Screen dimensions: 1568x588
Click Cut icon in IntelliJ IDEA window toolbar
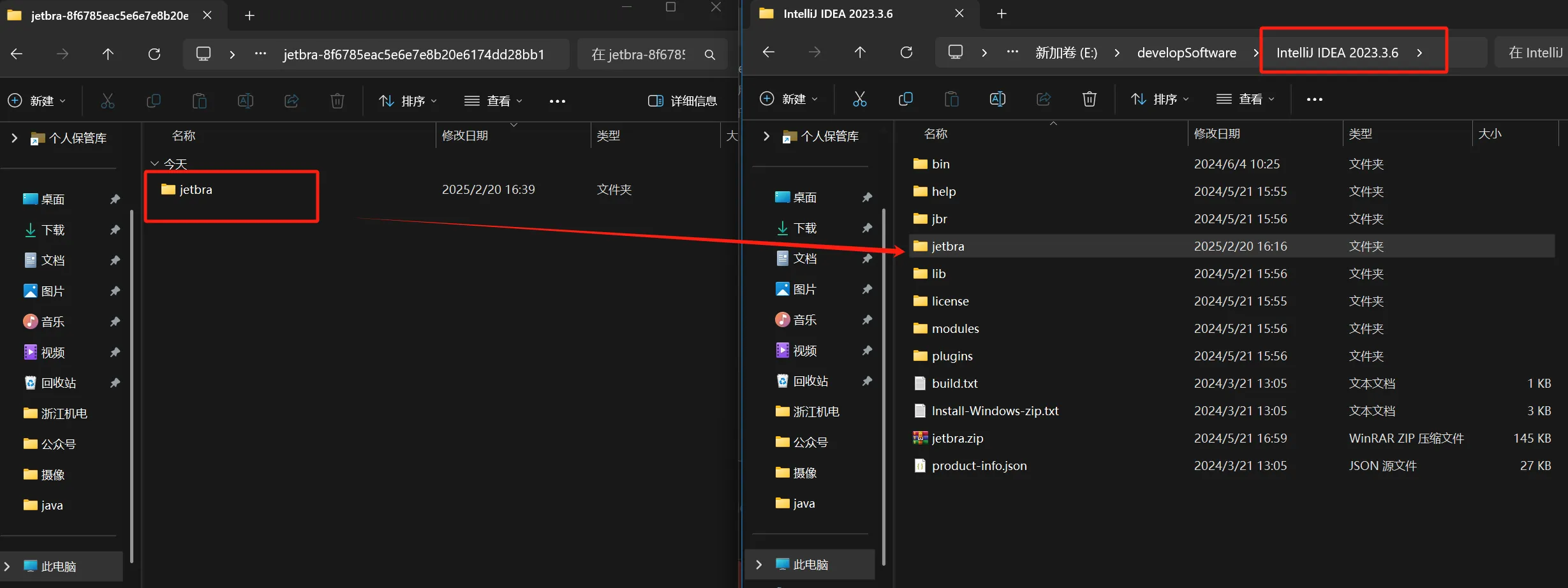click(x=859, y=99)
